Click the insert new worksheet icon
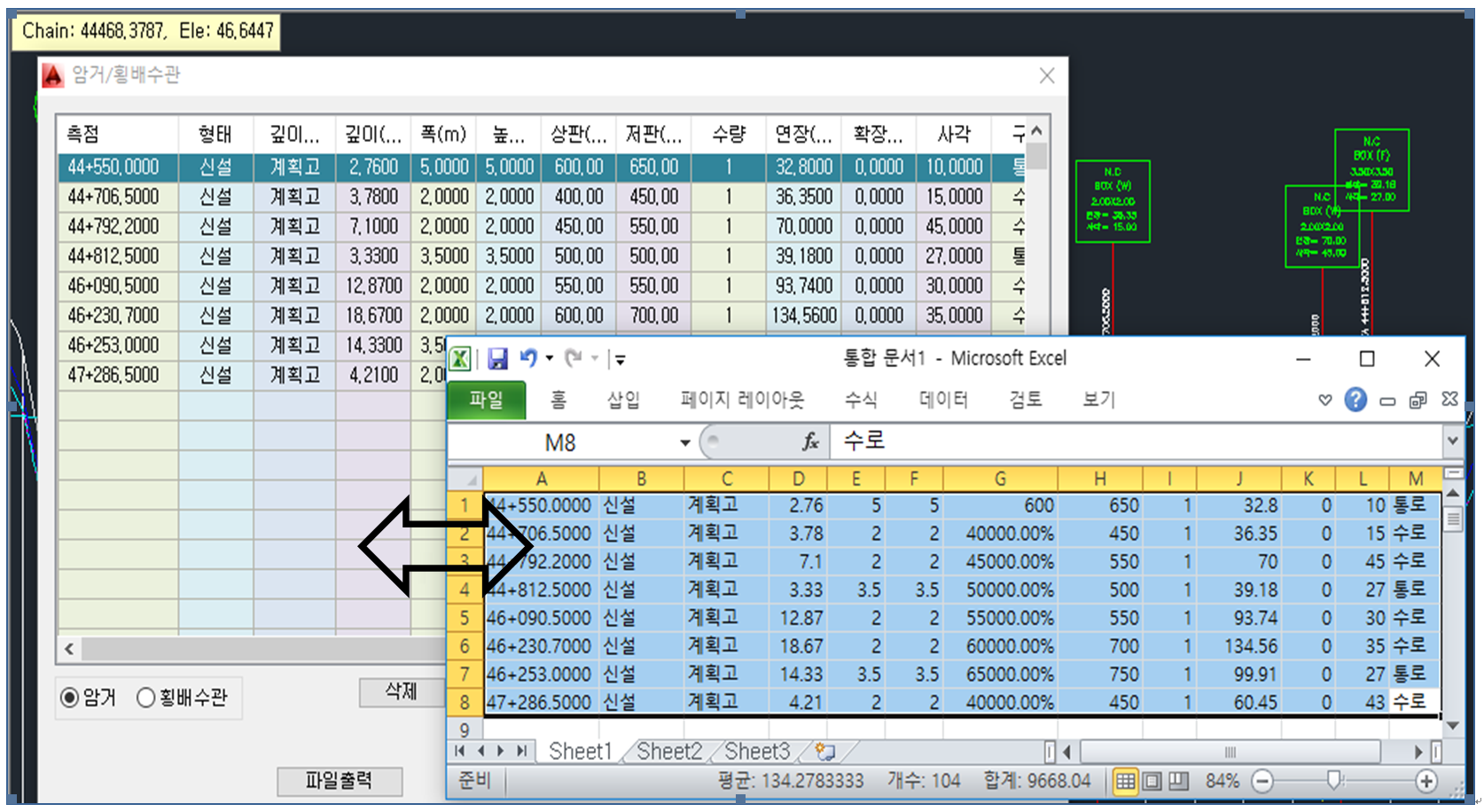 (825, 752)
